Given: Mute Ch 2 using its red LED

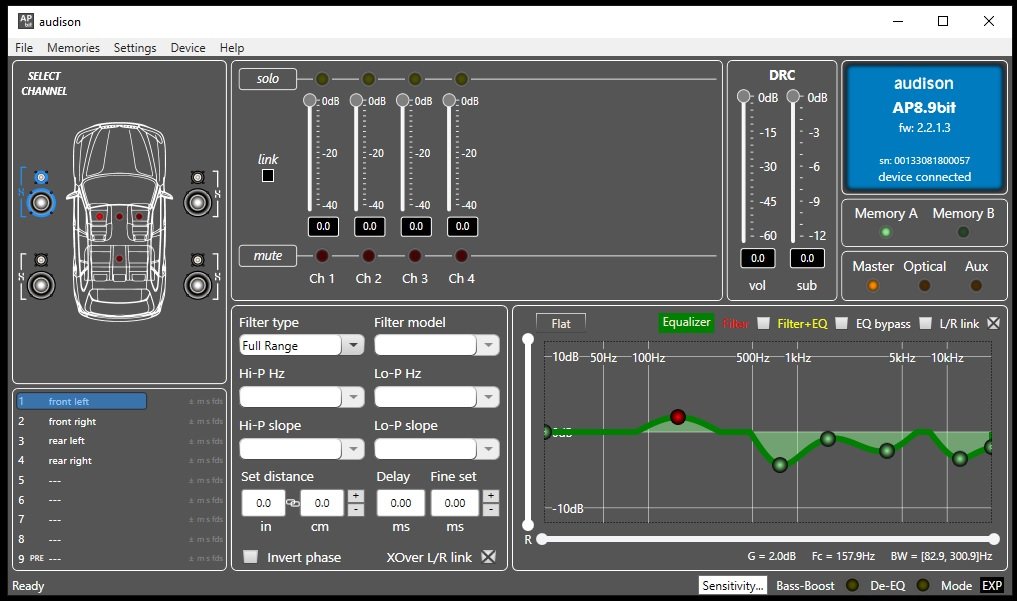Looking at the screenshot, I should (x=368, y=256).
